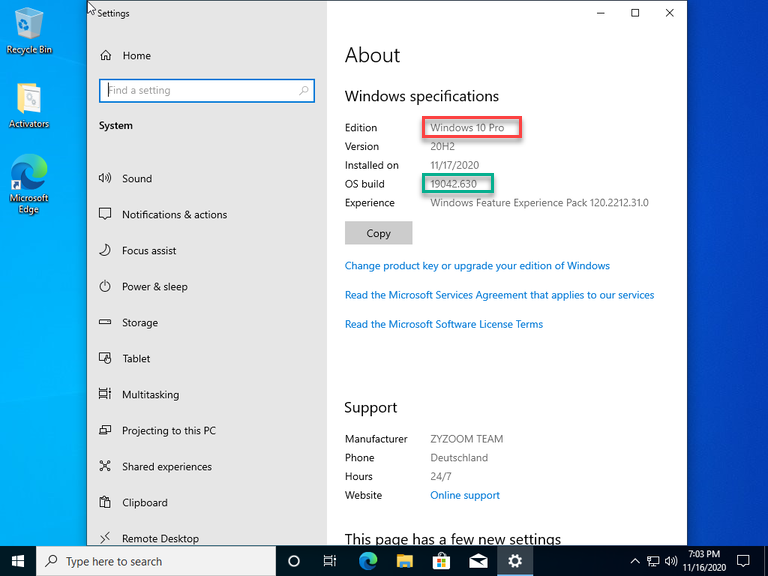Click Cortana circle on taskbar

(293, 561)
